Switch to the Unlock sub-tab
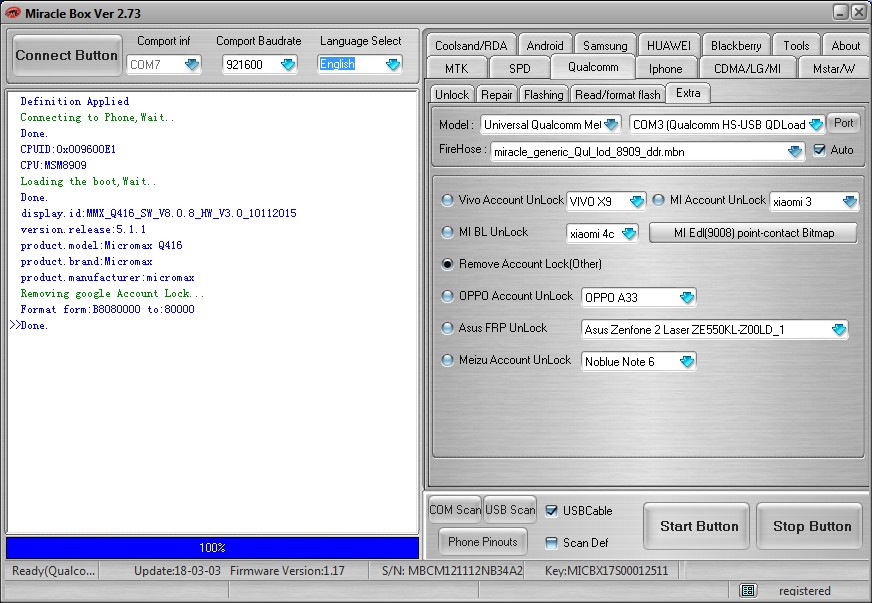The width and height of the screenshot is (872, 603). click(x=452, y=95)
